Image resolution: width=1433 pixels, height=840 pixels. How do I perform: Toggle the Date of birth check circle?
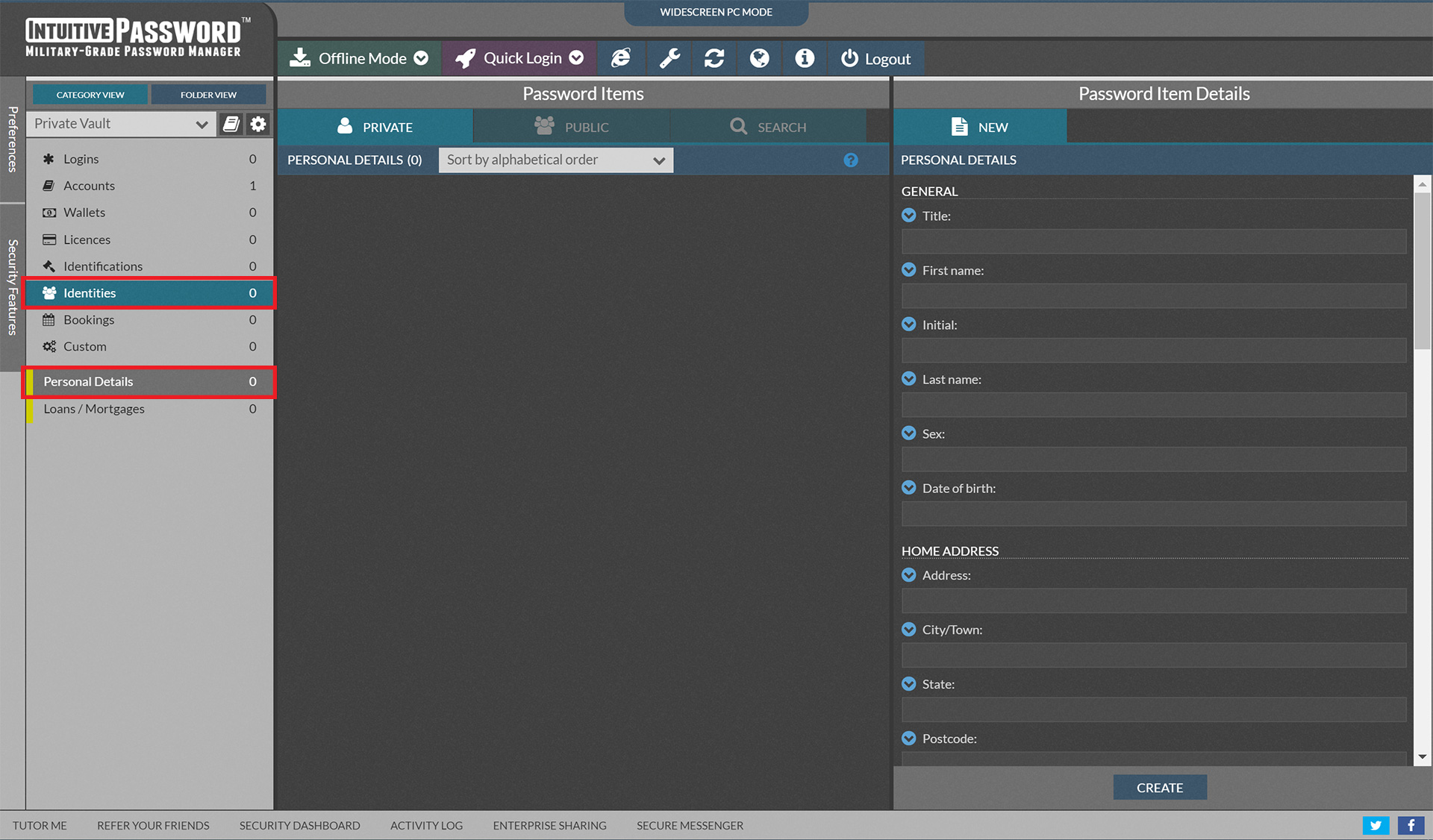908,488
